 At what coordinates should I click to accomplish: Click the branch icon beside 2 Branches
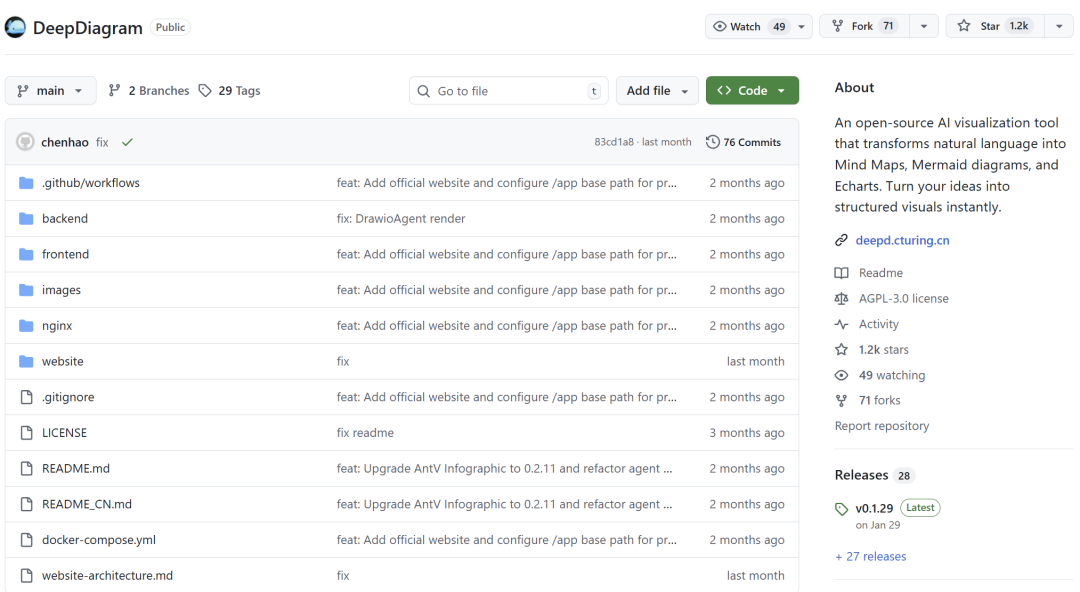[115, 91]
